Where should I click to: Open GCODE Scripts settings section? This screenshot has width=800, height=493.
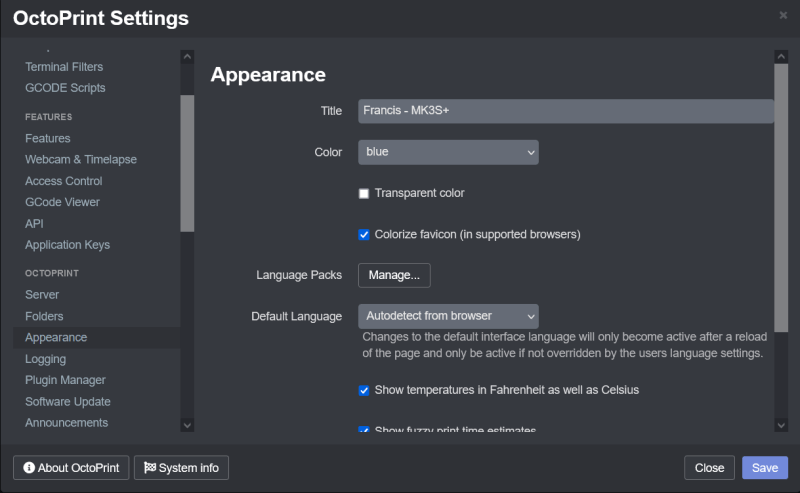pyautogui.click(x=65, y=88)
